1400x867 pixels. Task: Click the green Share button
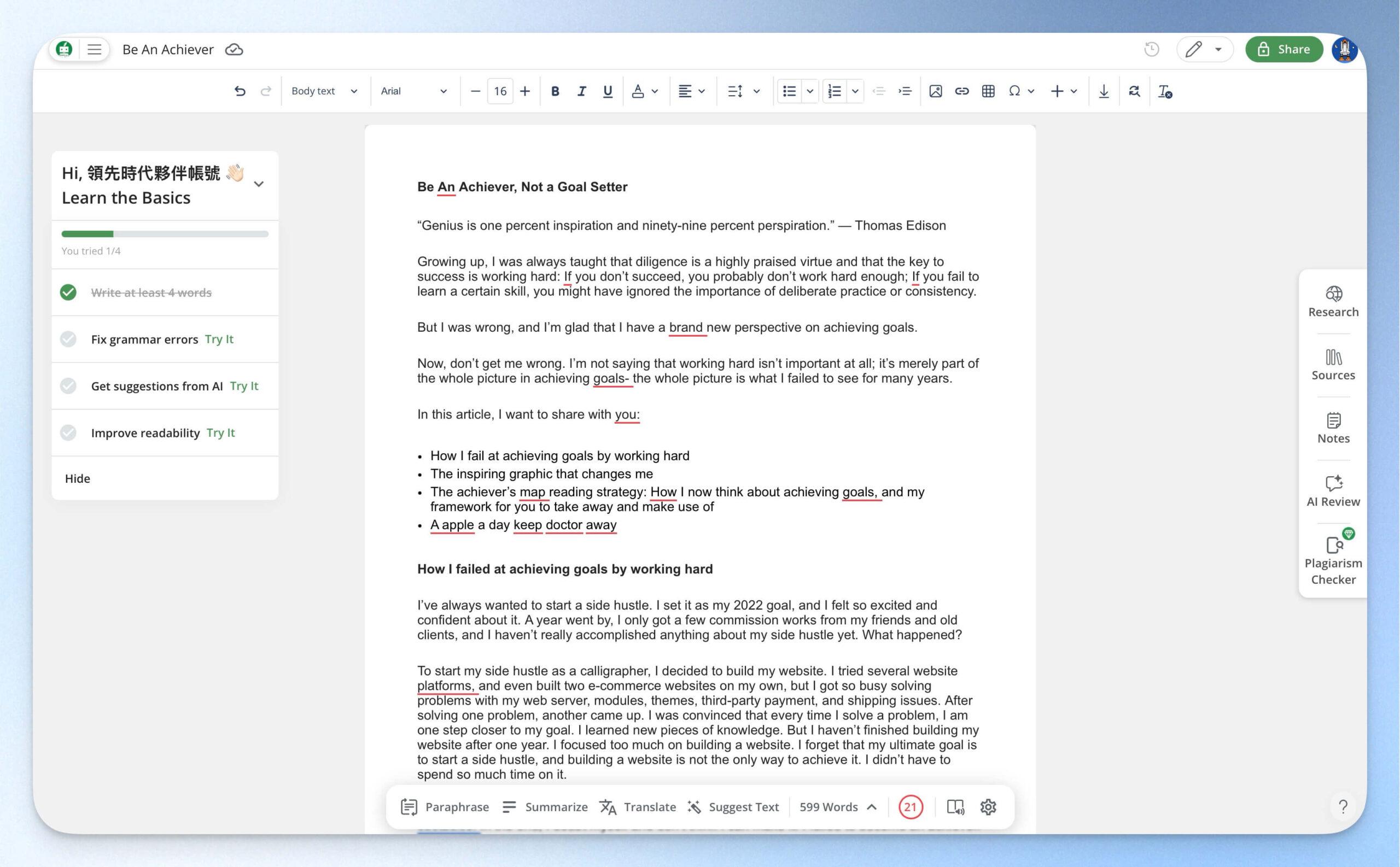[1284, 49]
